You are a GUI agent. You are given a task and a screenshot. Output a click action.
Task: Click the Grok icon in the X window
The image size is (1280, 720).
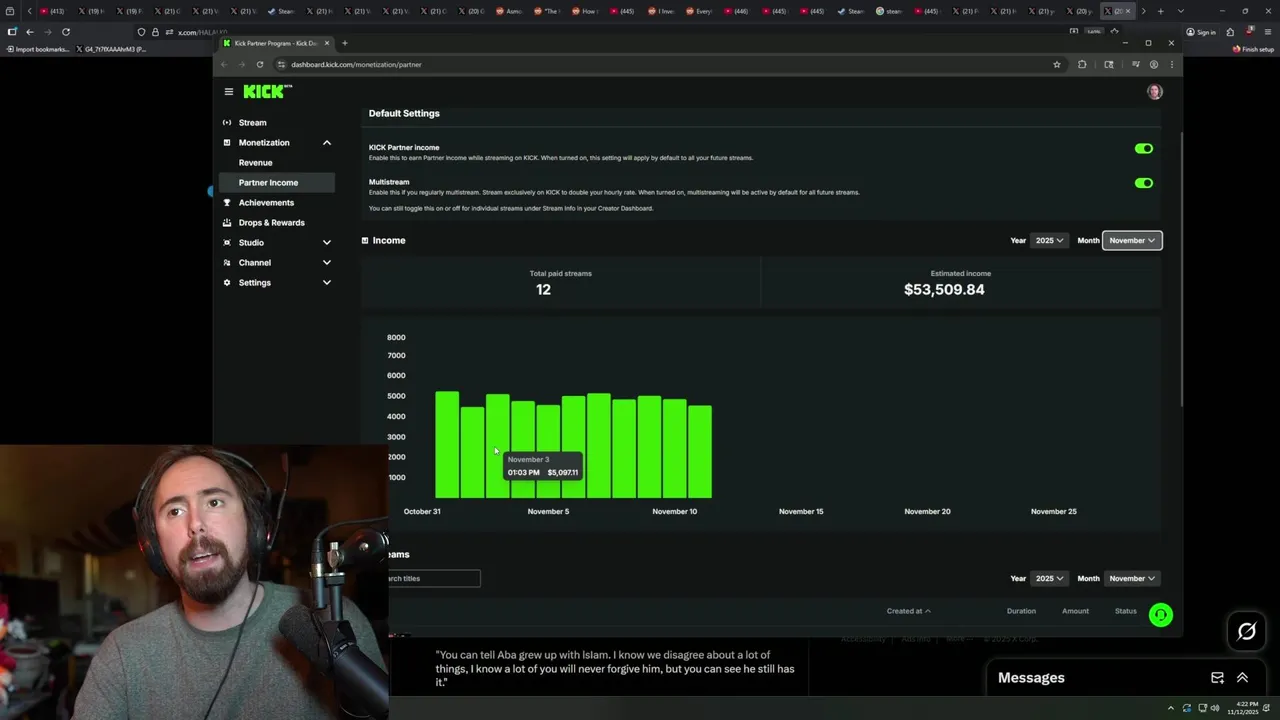tap(1246, 631)
